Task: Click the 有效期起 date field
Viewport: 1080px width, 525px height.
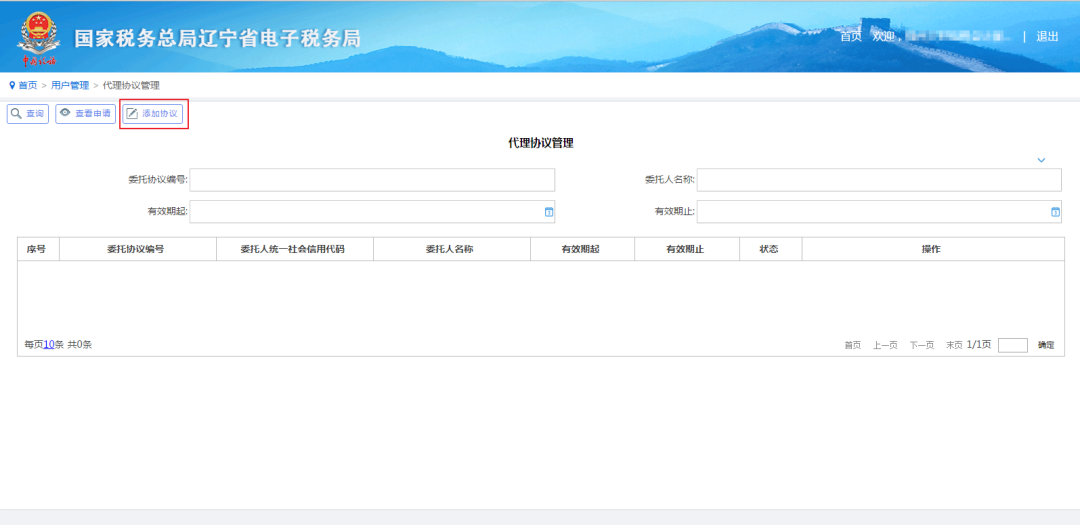Action: (x=372, y=212)
